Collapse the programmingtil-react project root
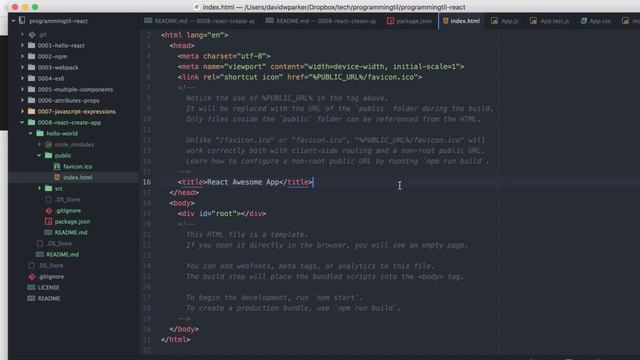The height and width of the screenshot is (360, 640). [x=13, y=20]
